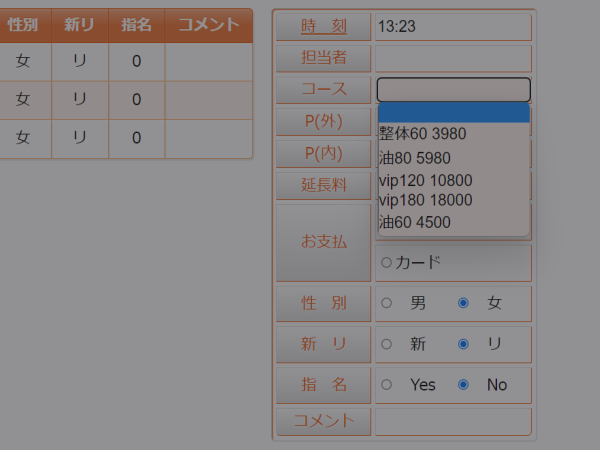Select Yes for 指名
Image resolution: width=600 pixels, height=450 pixels.
tap(386, 384)
